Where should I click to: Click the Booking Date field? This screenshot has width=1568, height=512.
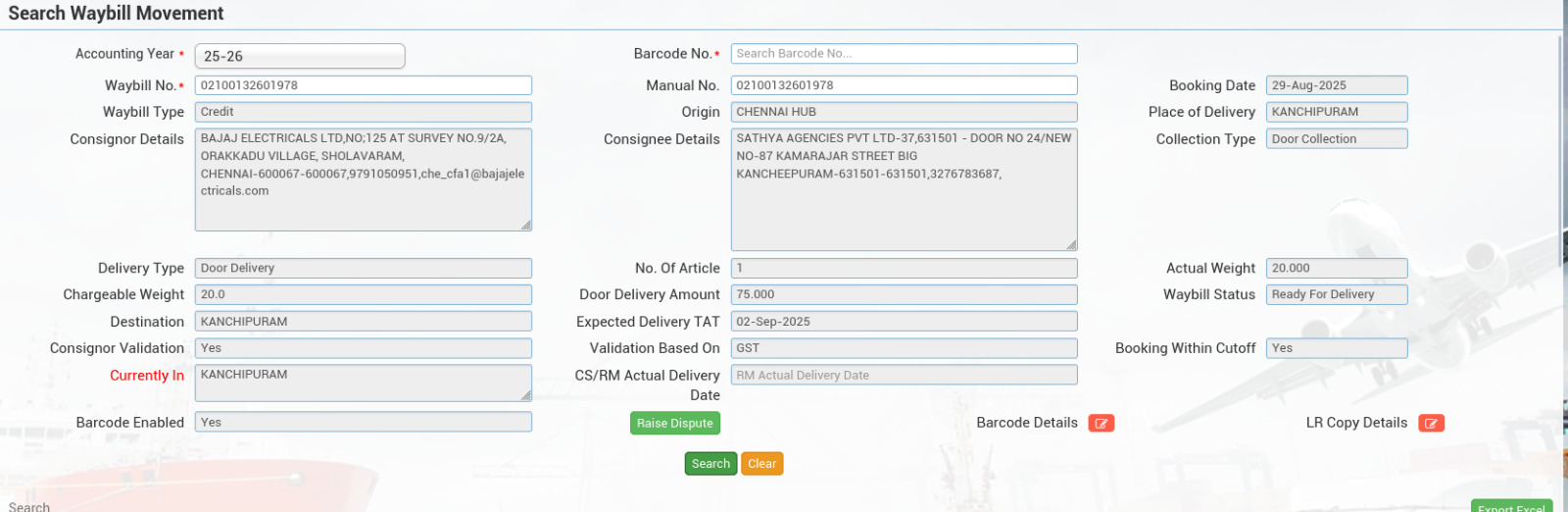(x=1336, y=85)
